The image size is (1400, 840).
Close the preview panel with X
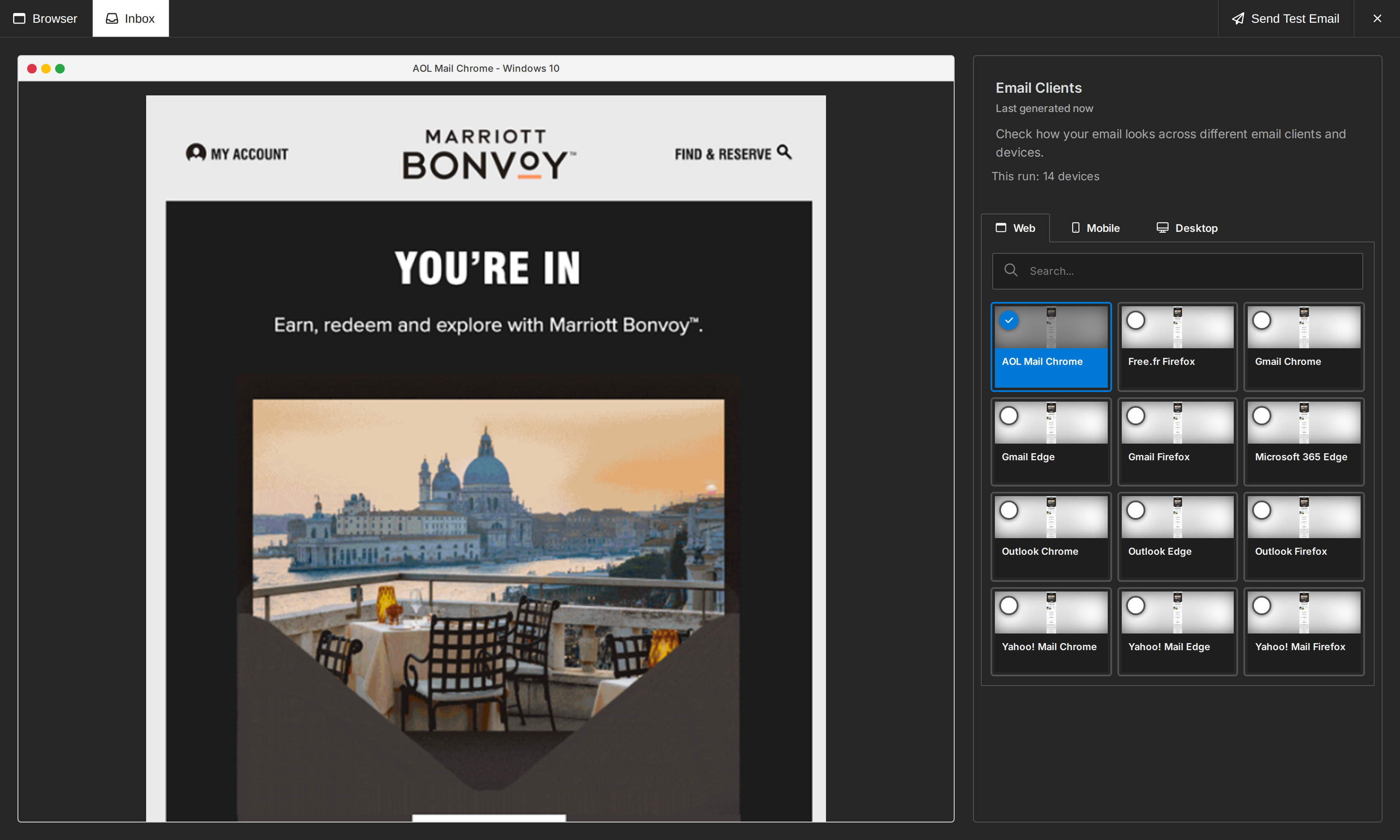click(1377, 18)
